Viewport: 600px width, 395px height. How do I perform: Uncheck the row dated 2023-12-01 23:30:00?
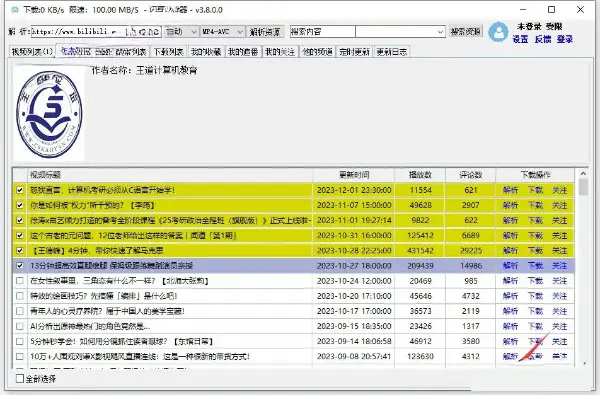pyautogui.click(x=20, y=190)
